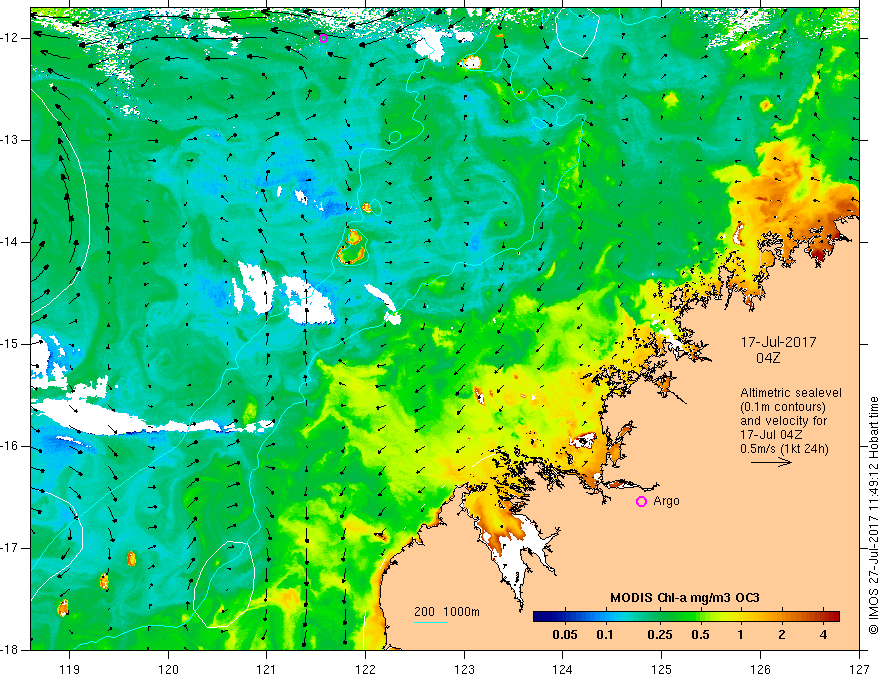This screenshot has width=880, height=680.
Task: Click the colorbar value '4'
Action: coord(823,635)
